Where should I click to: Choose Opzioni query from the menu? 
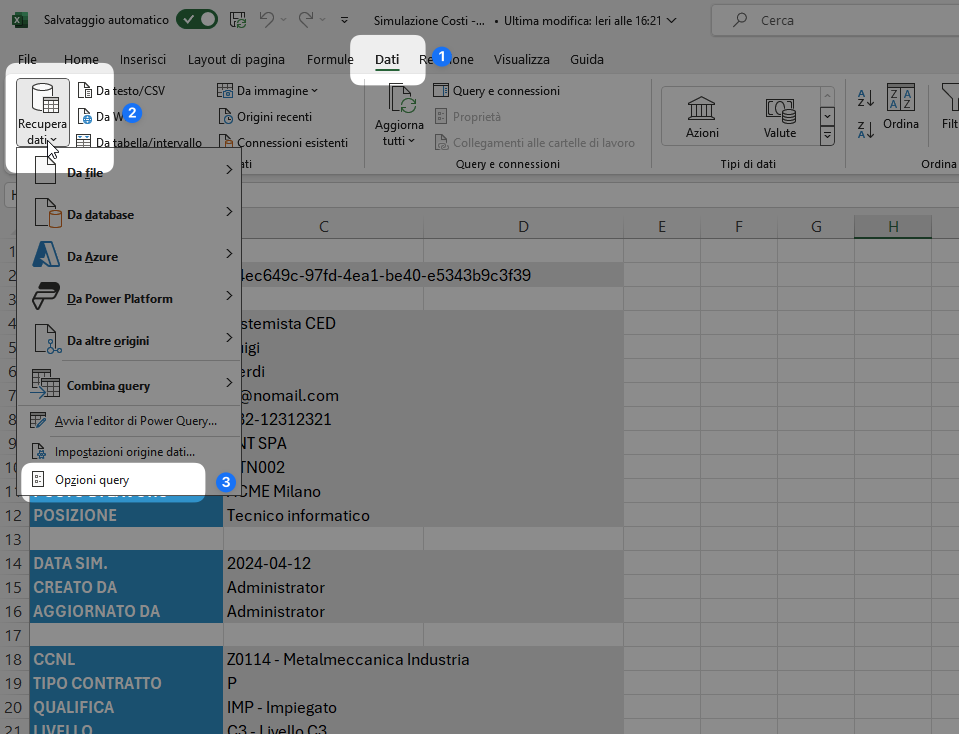(x=92, y=480)
